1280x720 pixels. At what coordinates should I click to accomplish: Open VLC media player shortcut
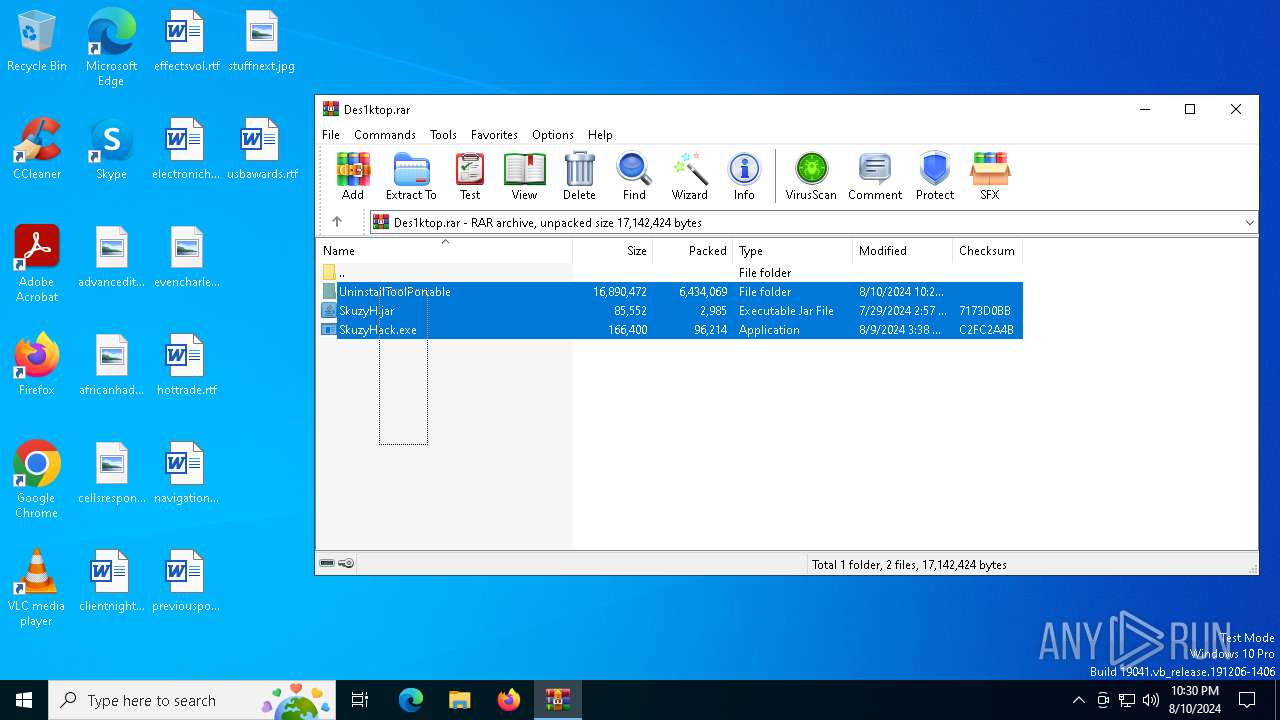click(37, 588)
